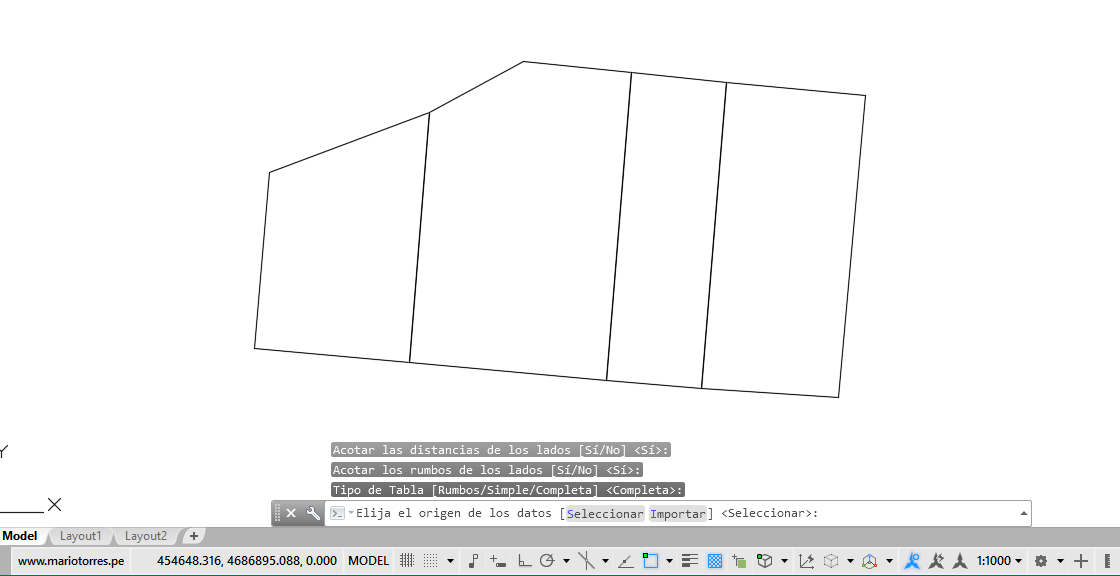
Task: Toggle 2D object snap square icon
Action: click(650, 561)
